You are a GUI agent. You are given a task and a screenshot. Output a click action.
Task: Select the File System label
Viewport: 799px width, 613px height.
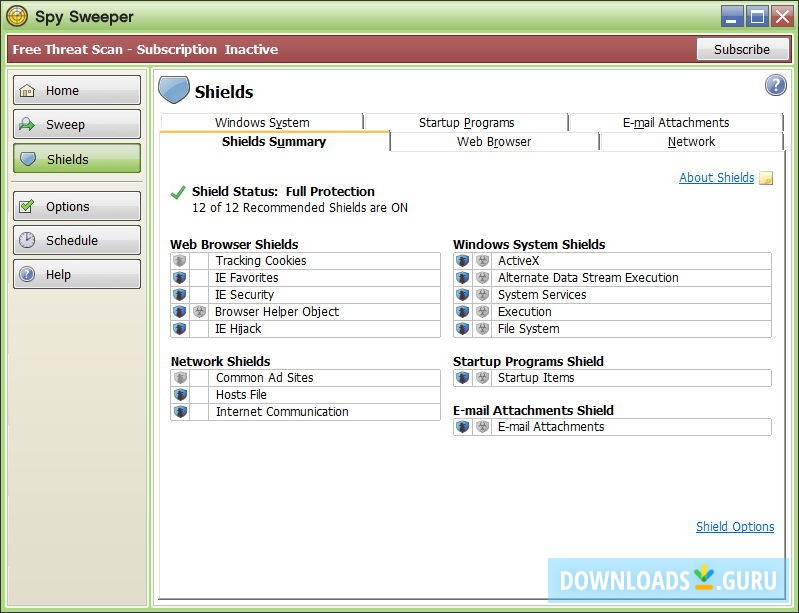click(x=528, y=329)
